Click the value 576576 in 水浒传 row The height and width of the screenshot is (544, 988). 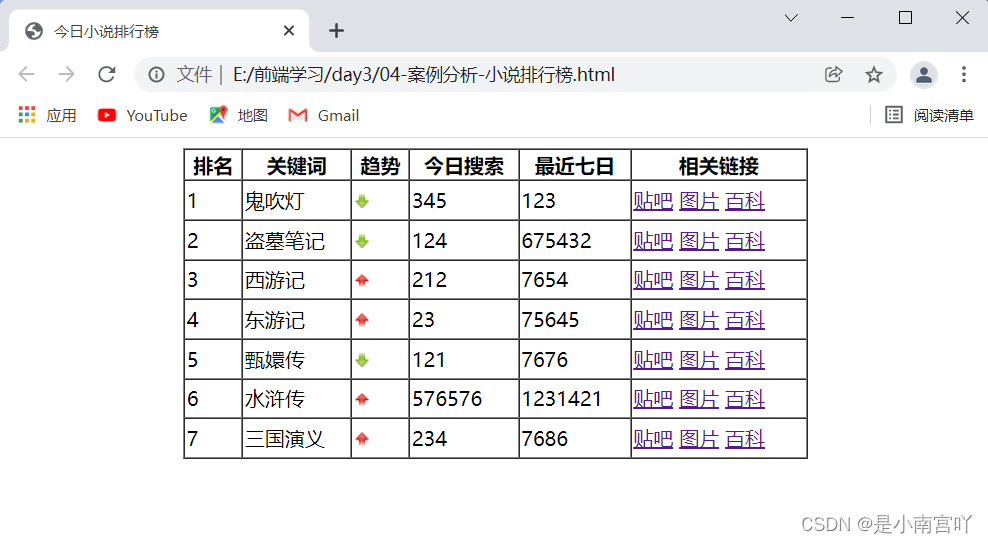click(447, 399)
